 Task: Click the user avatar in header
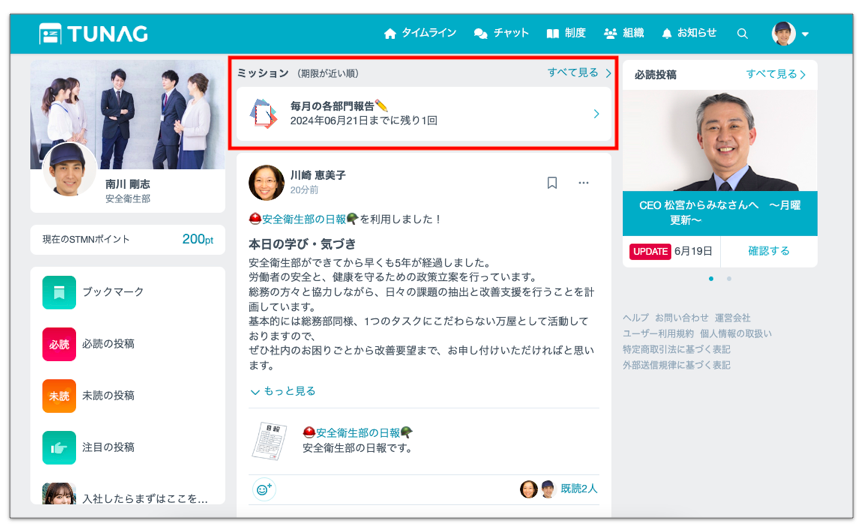tap(784, 34)
